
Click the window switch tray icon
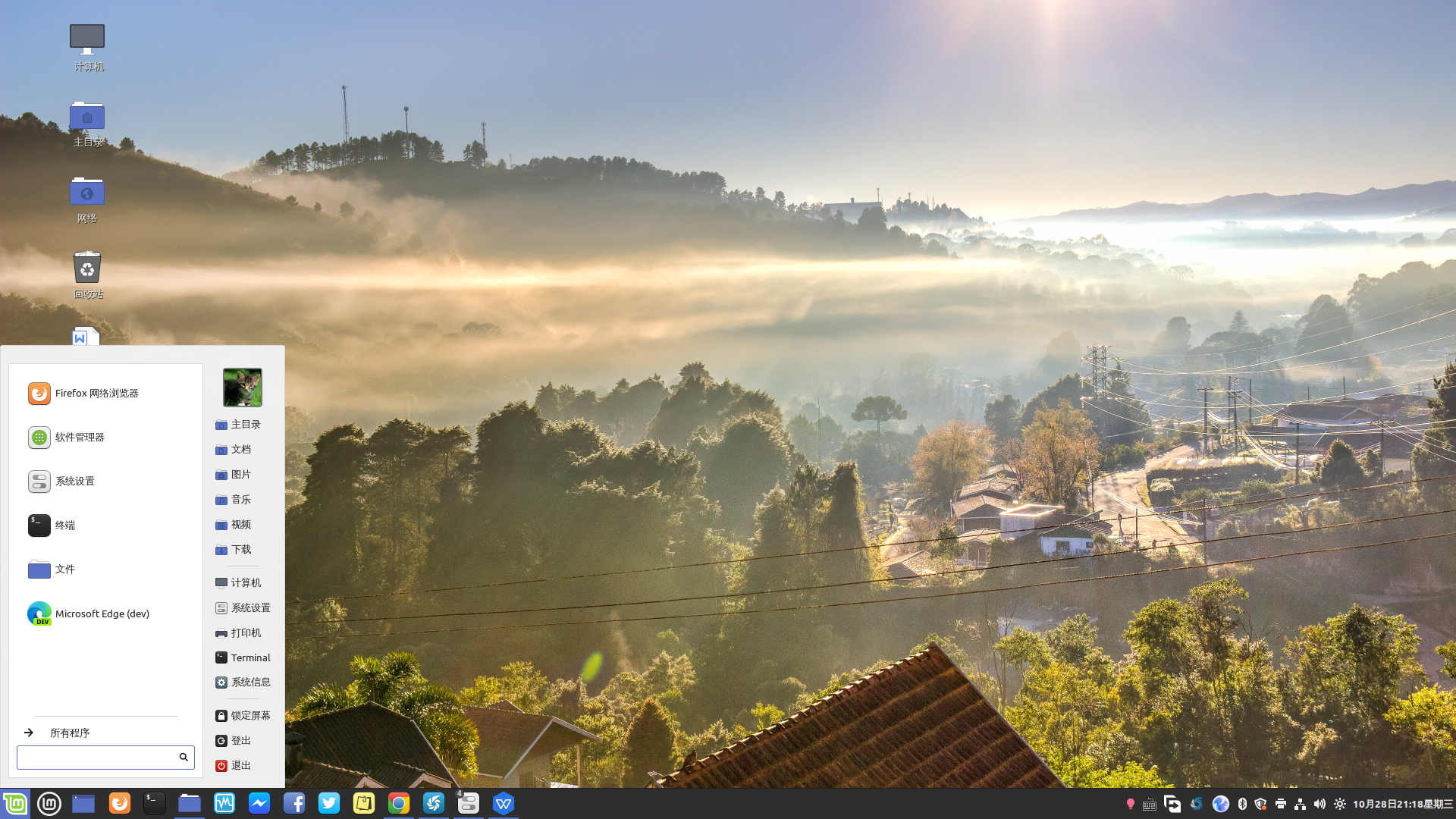(1172, 805)
